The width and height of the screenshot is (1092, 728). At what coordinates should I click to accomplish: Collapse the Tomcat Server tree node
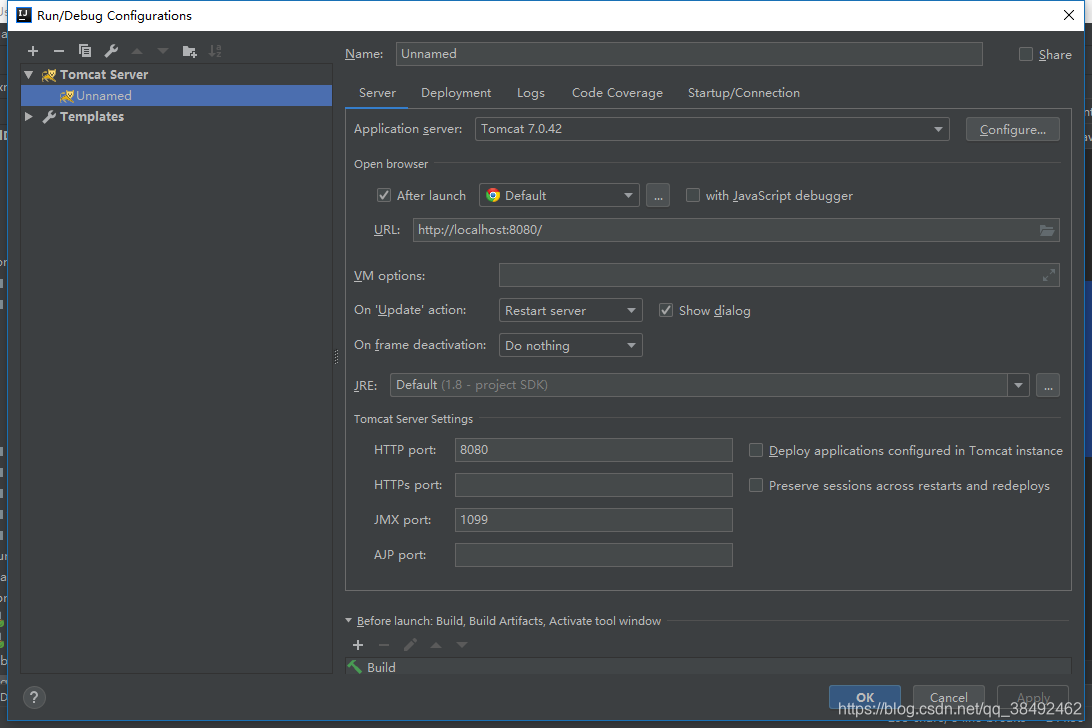tap(29, 75)
